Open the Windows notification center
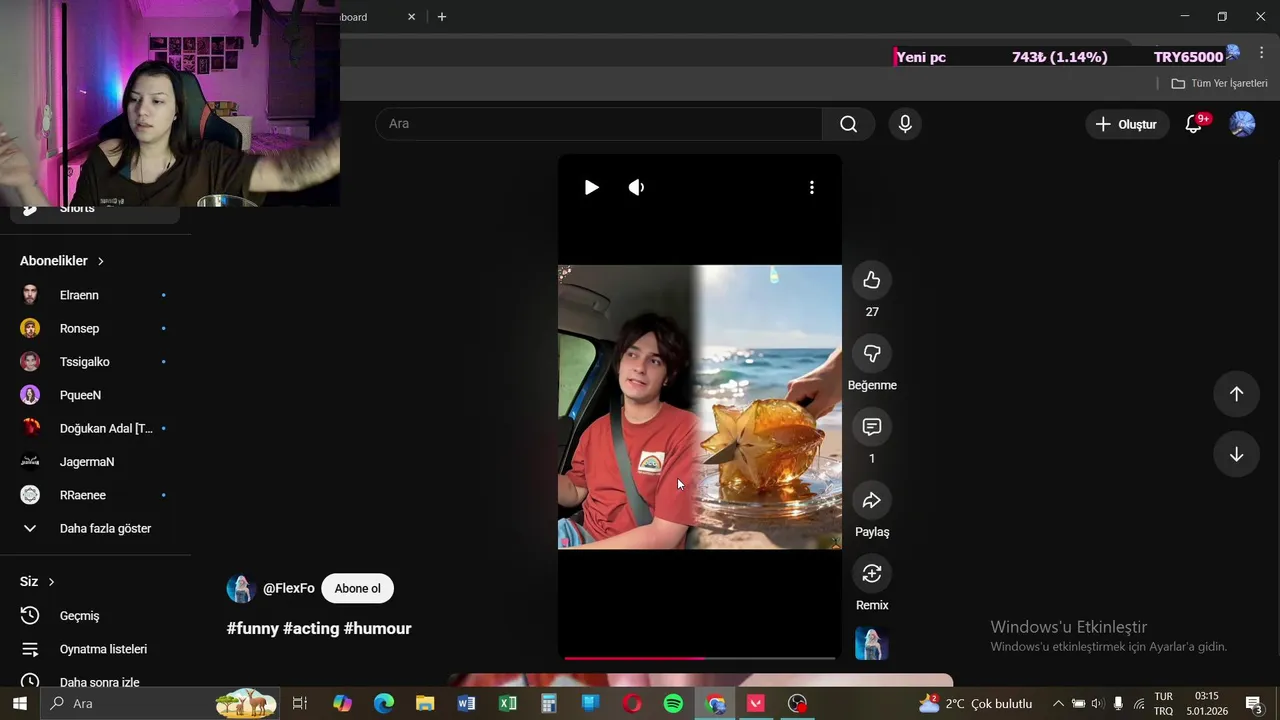 point(1254,703)
